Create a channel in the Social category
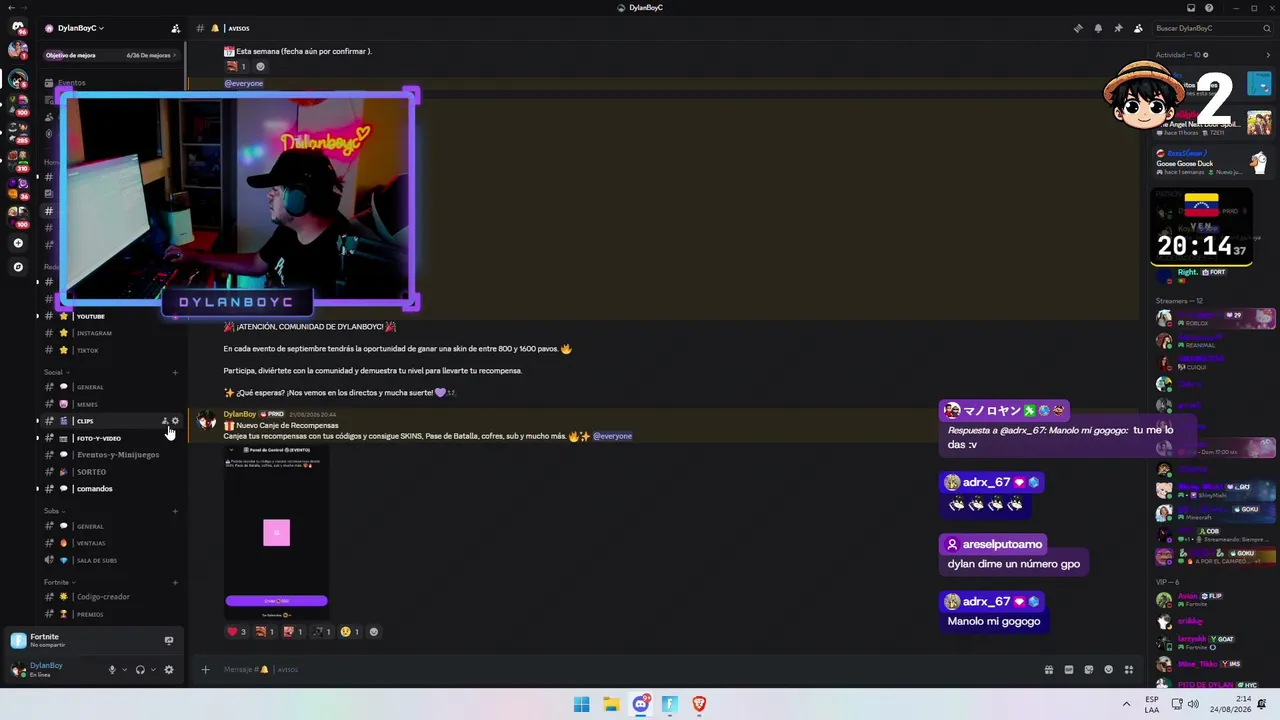Image resolution: width=1280 pixels, height=720 pixels. pyautogui.click(x=175, y=372)
